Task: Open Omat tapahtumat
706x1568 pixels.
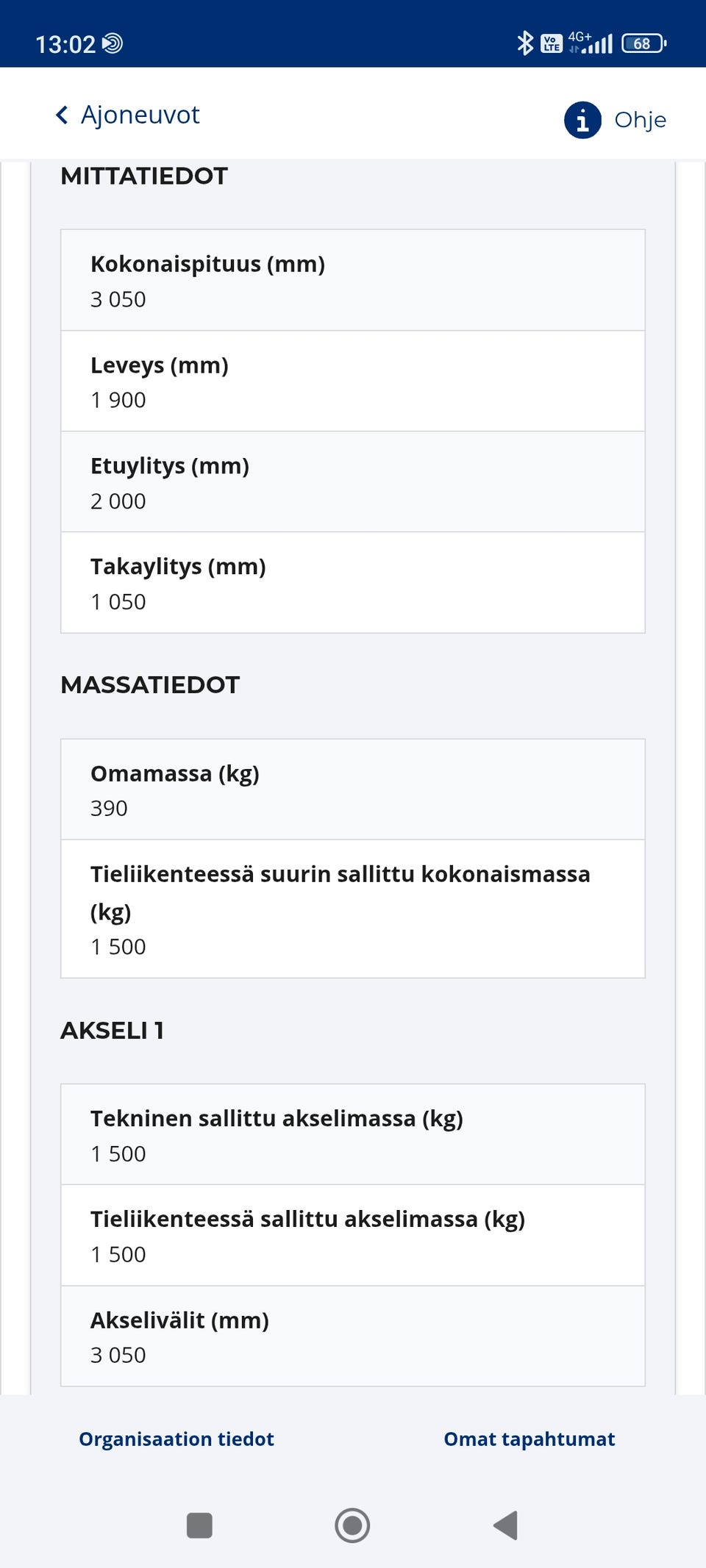Action: point(529,1439)
